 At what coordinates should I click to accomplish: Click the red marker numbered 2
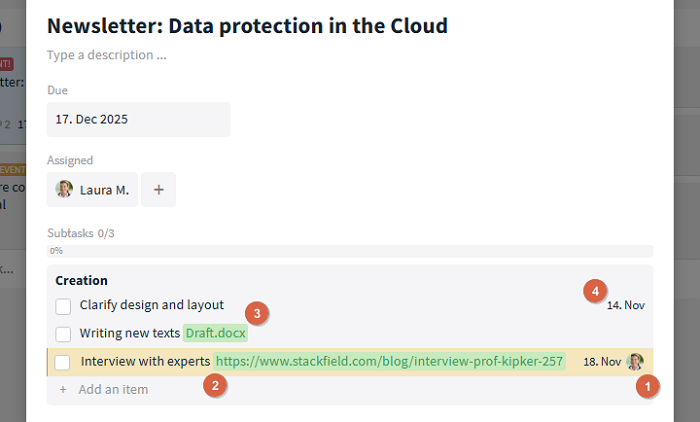[x=213, y=385]
